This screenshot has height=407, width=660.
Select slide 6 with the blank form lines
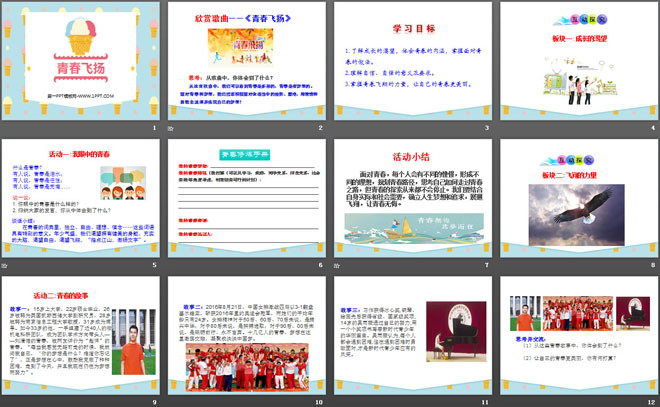[x=247, y=198]
